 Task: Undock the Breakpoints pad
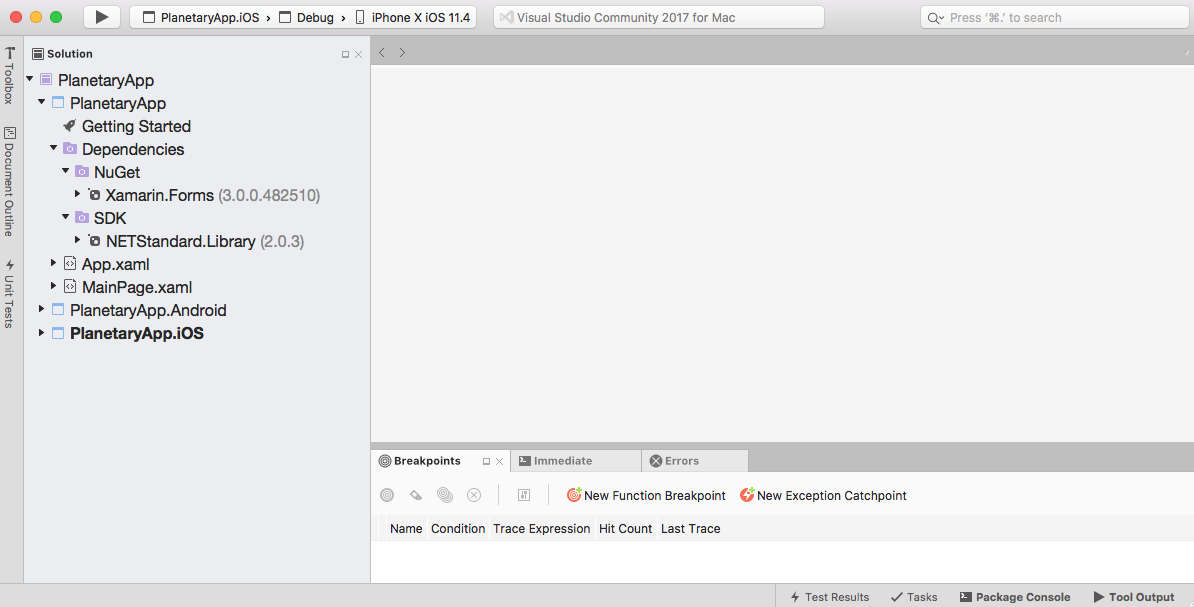(x=487, y=462)
